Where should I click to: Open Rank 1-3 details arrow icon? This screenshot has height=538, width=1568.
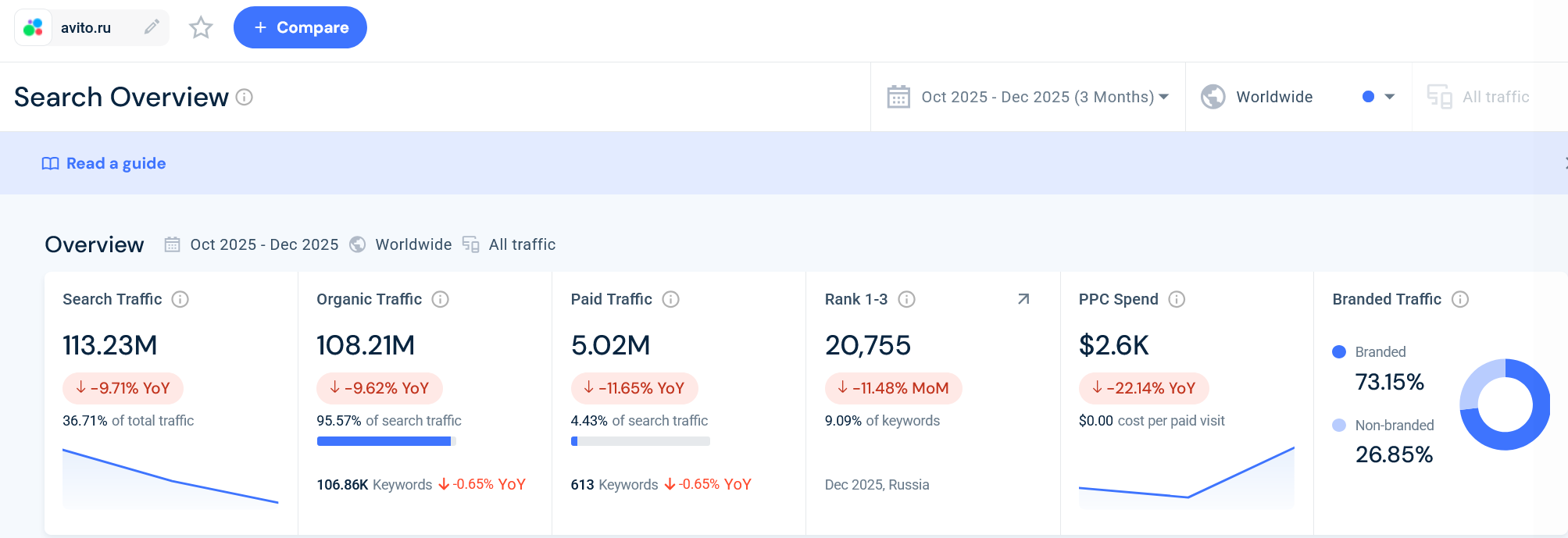[1023, 299]
